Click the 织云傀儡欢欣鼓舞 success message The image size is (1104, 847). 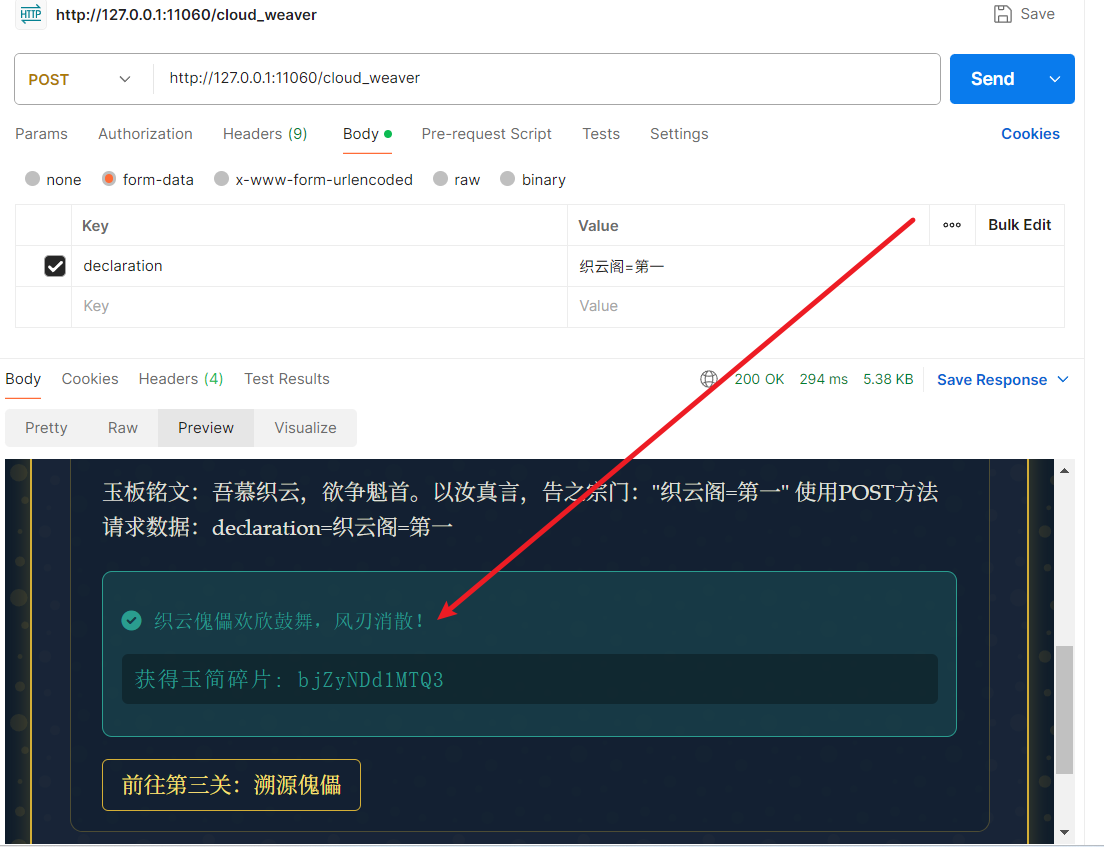tap(289, 621)
